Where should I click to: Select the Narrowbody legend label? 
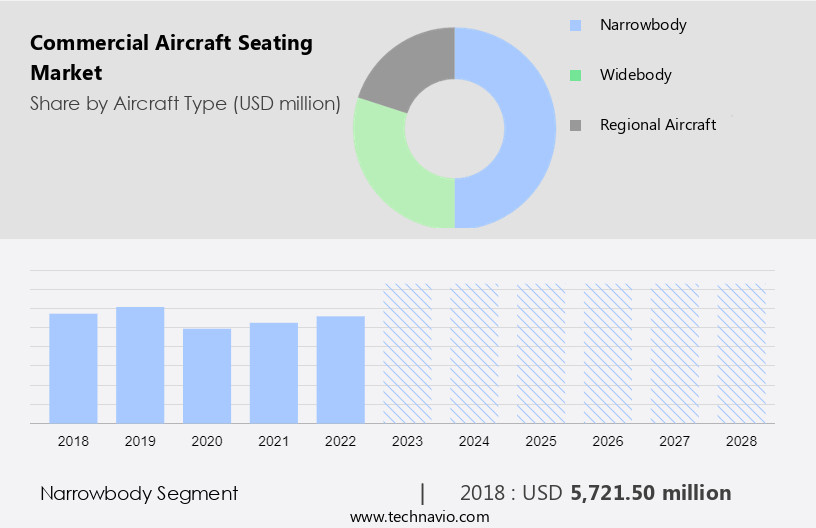643,25
